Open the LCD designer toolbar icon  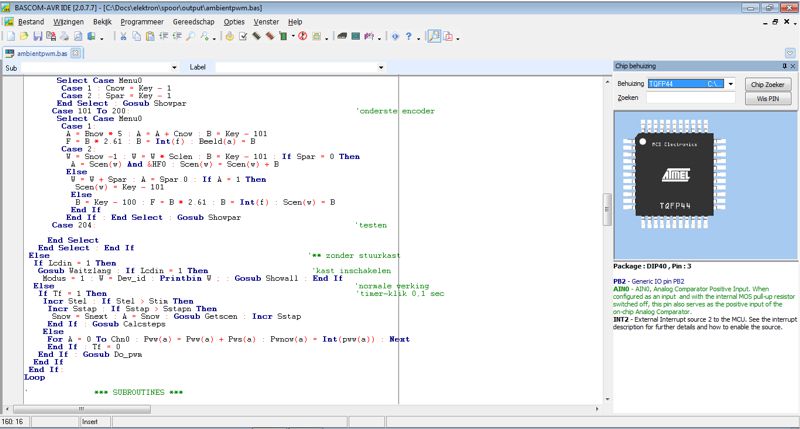(356, 36)
